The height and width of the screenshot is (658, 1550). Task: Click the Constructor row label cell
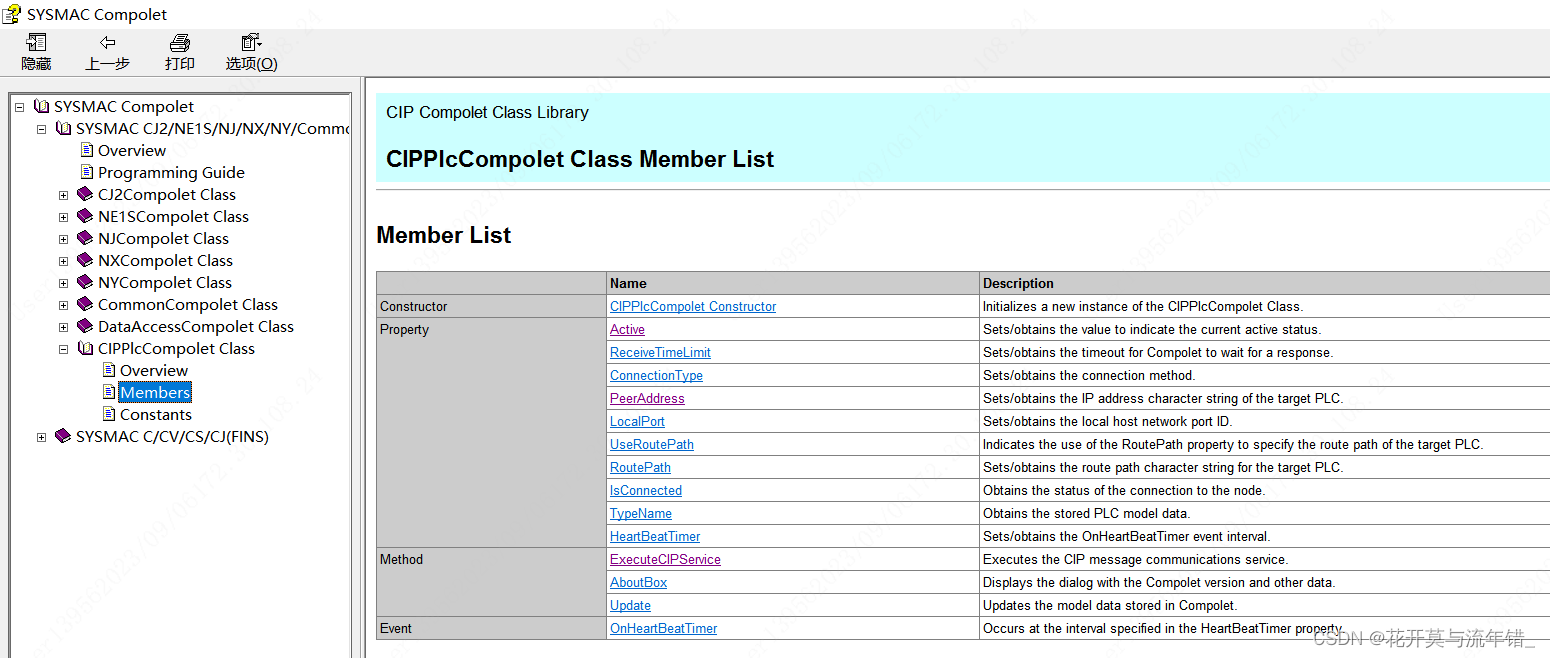[x=491, y=306]
